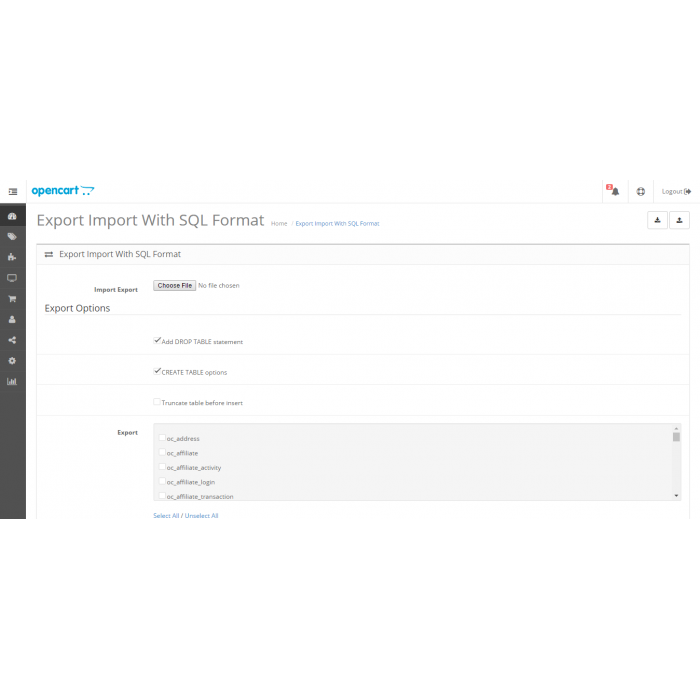
Task: Open the Reports bar chart icon
Action: tap(12, 381)
